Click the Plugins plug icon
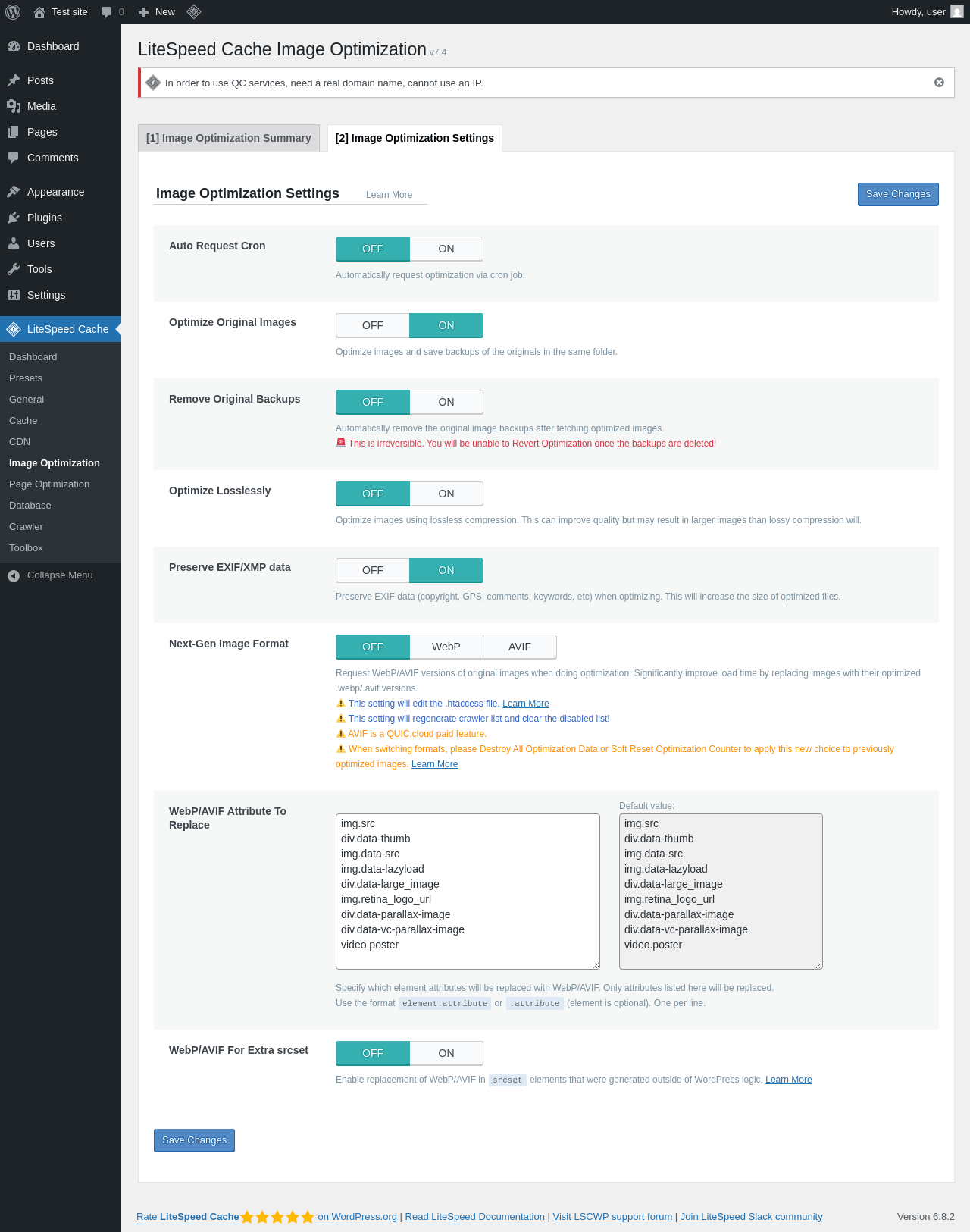The image size is (970, 1232). 14,218
